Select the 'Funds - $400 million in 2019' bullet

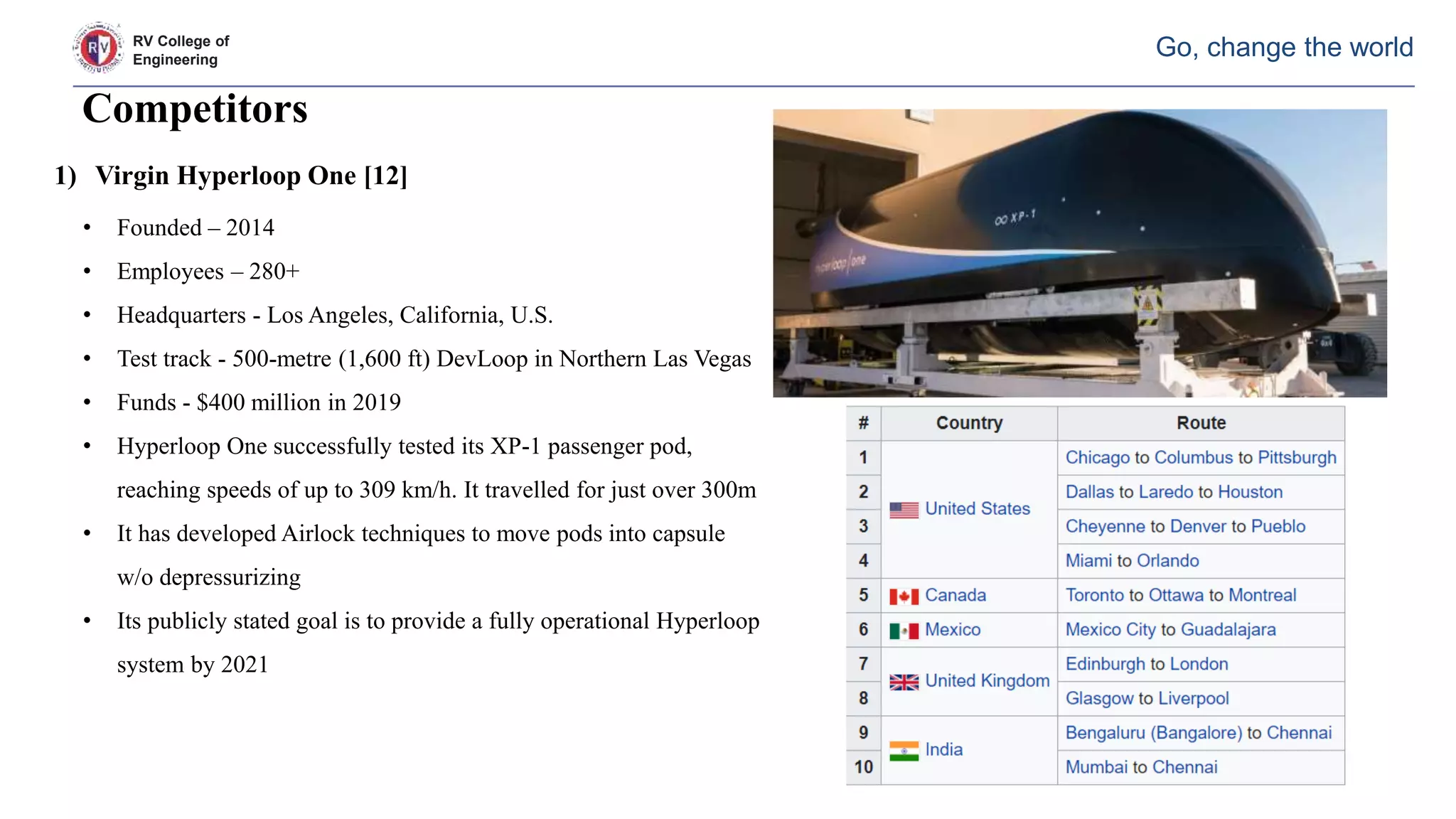coord(259,402)
